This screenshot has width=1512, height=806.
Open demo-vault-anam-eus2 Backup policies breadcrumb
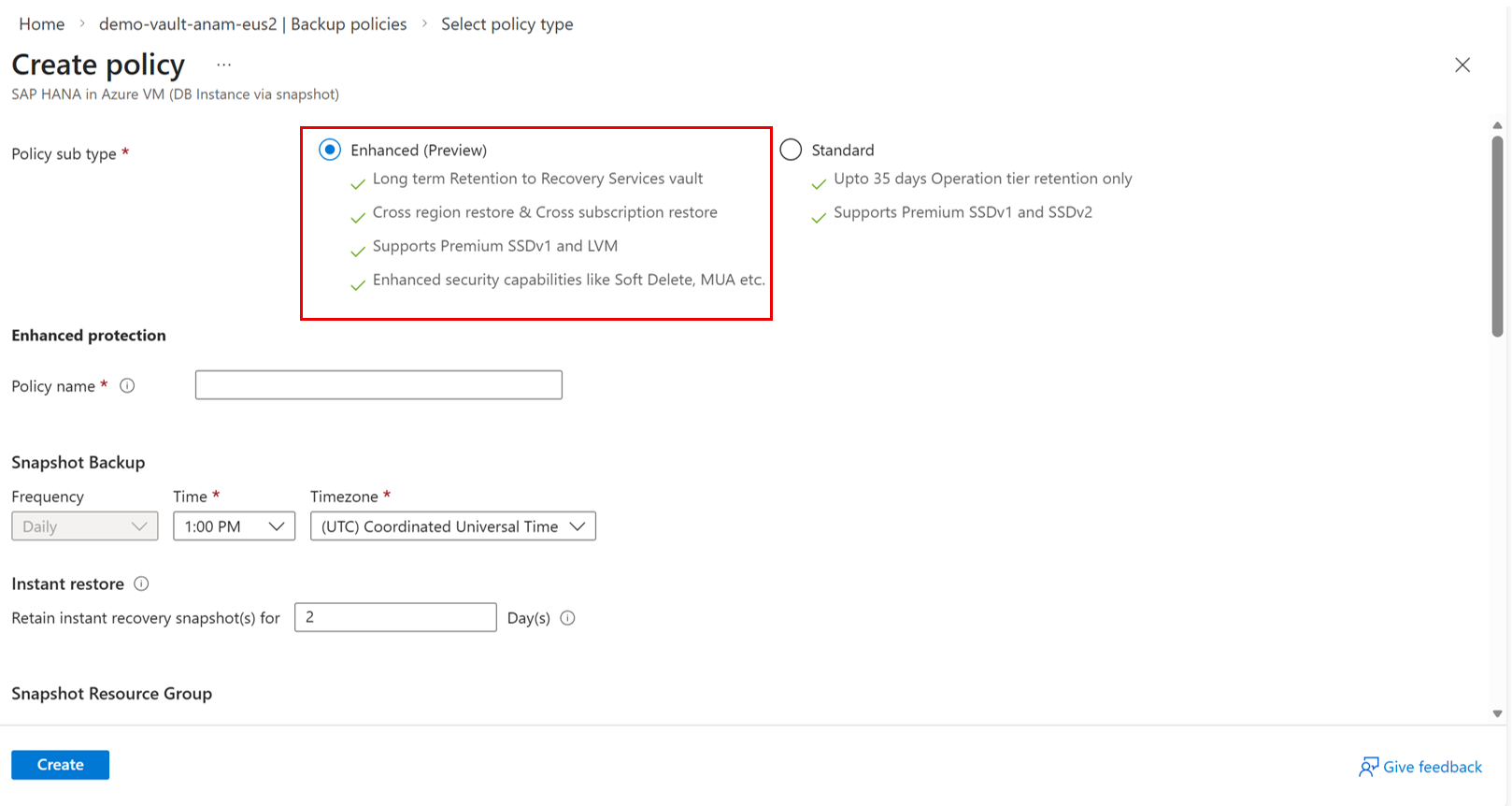[x=252, y=24]
